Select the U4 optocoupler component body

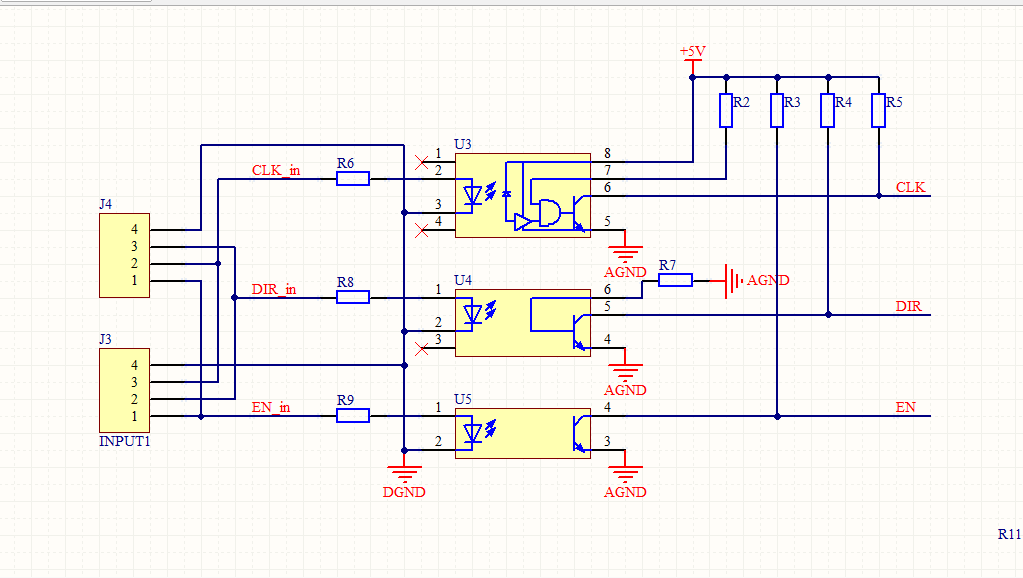point(523,323)
